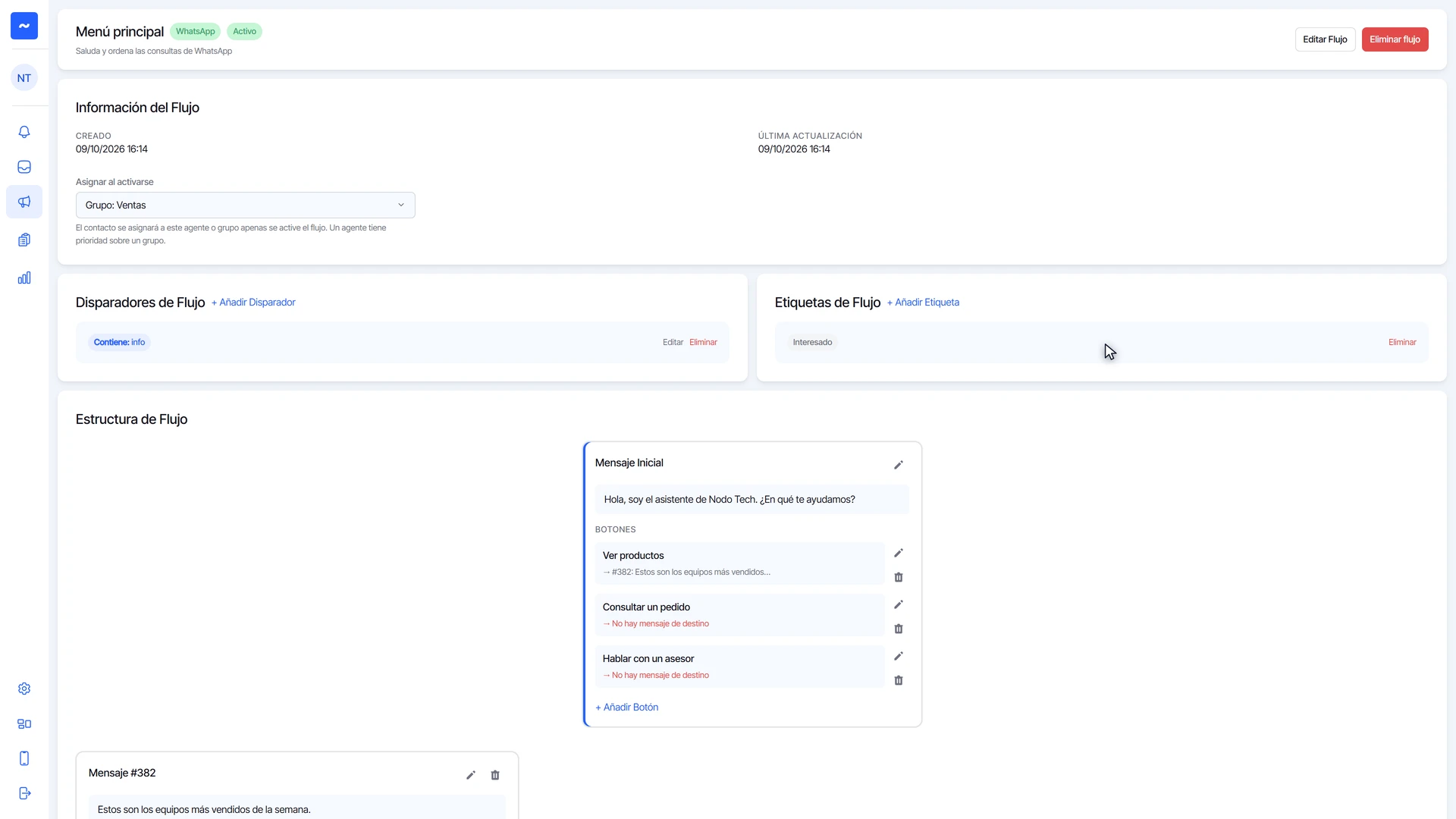Image resolution: width=1456 pixels, height=819 pixels.
Task: Open the settings gear in the sidebar
Action: [x=24, y=689]
